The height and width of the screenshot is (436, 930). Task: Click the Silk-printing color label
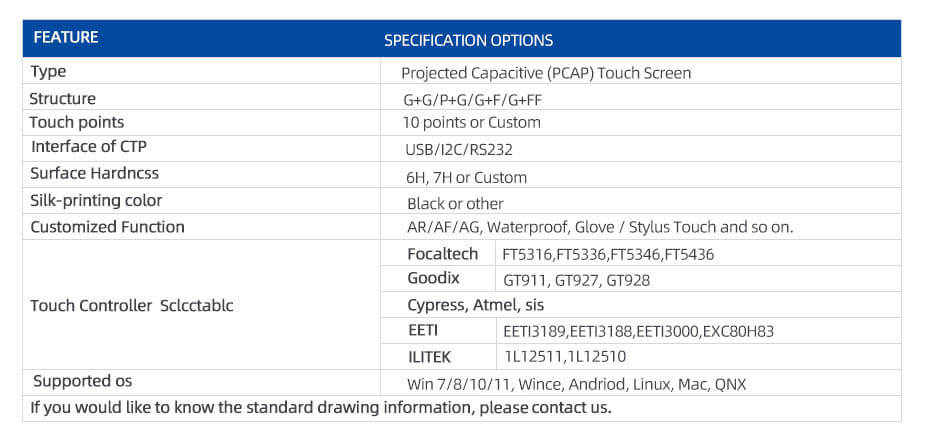coord(96,201)
